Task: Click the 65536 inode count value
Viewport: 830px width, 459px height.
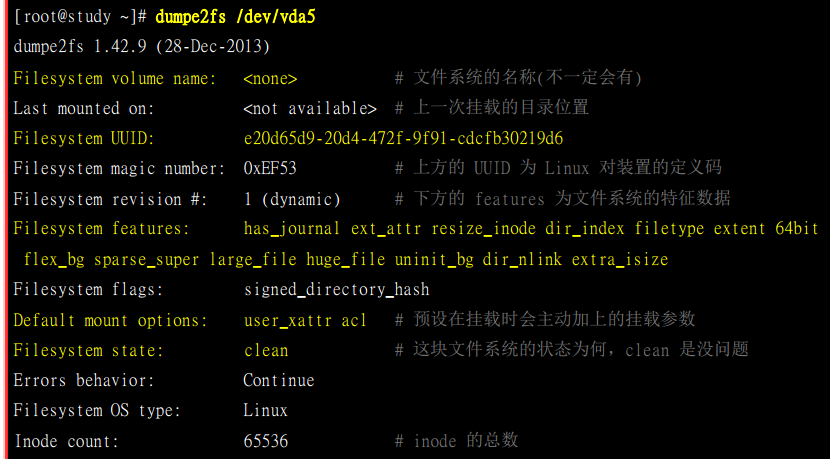Action: 266,441
